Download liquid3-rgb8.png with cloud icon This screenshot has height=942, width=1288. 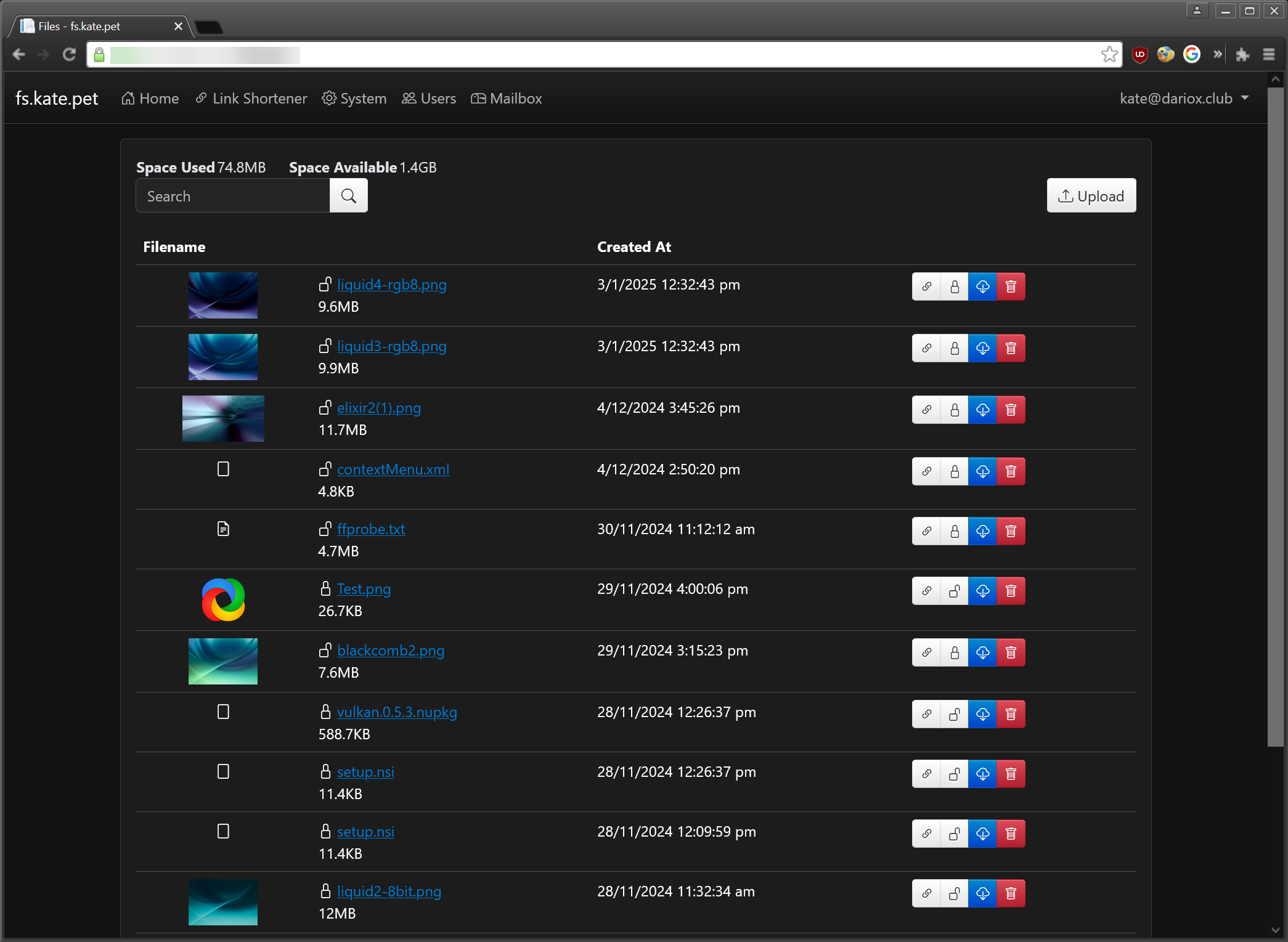[982, 348]
